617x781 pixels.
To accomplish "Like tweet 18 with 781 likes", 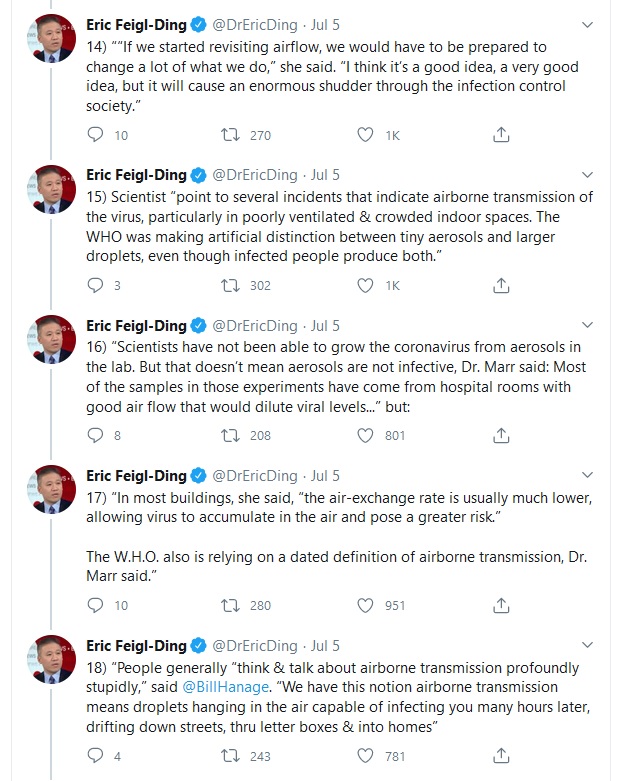I will (x=366, y=756).
